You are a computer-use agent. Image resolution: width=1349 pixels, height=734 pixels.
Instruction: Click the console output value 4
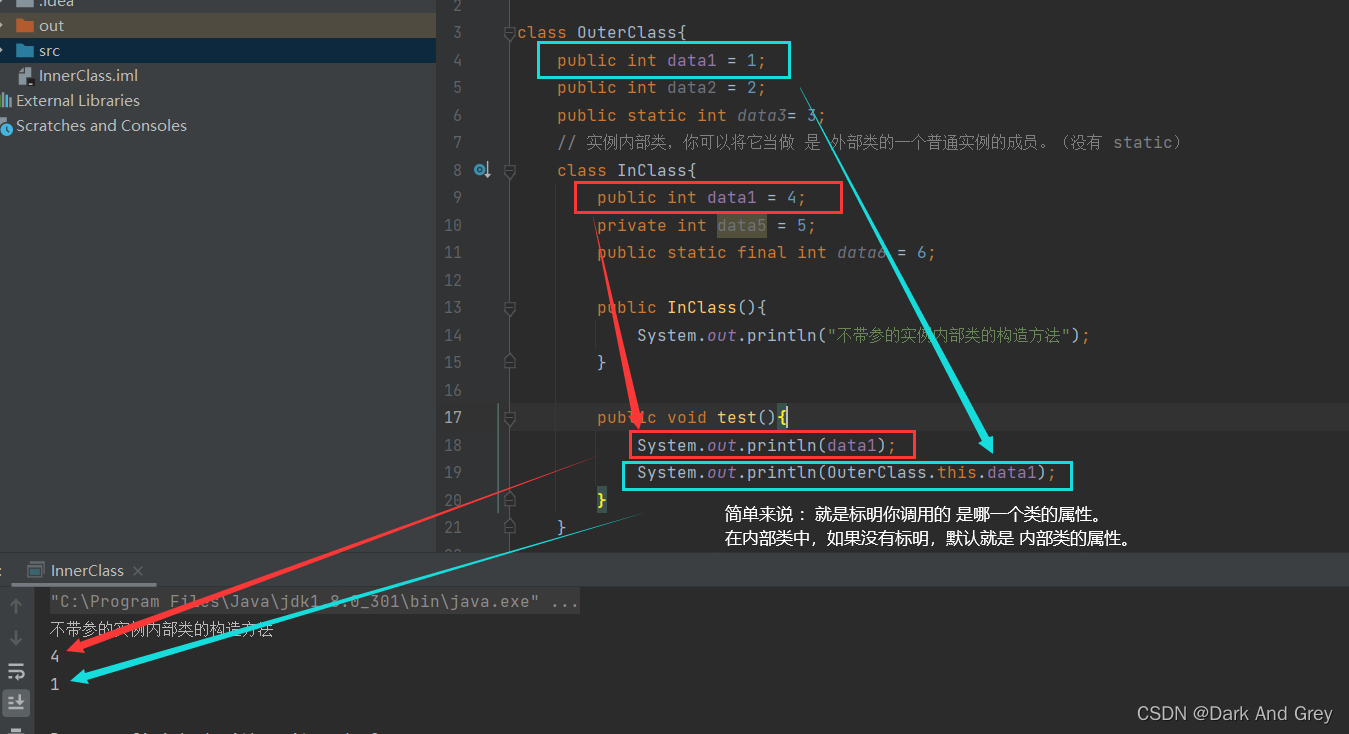(x=55, y=657)
